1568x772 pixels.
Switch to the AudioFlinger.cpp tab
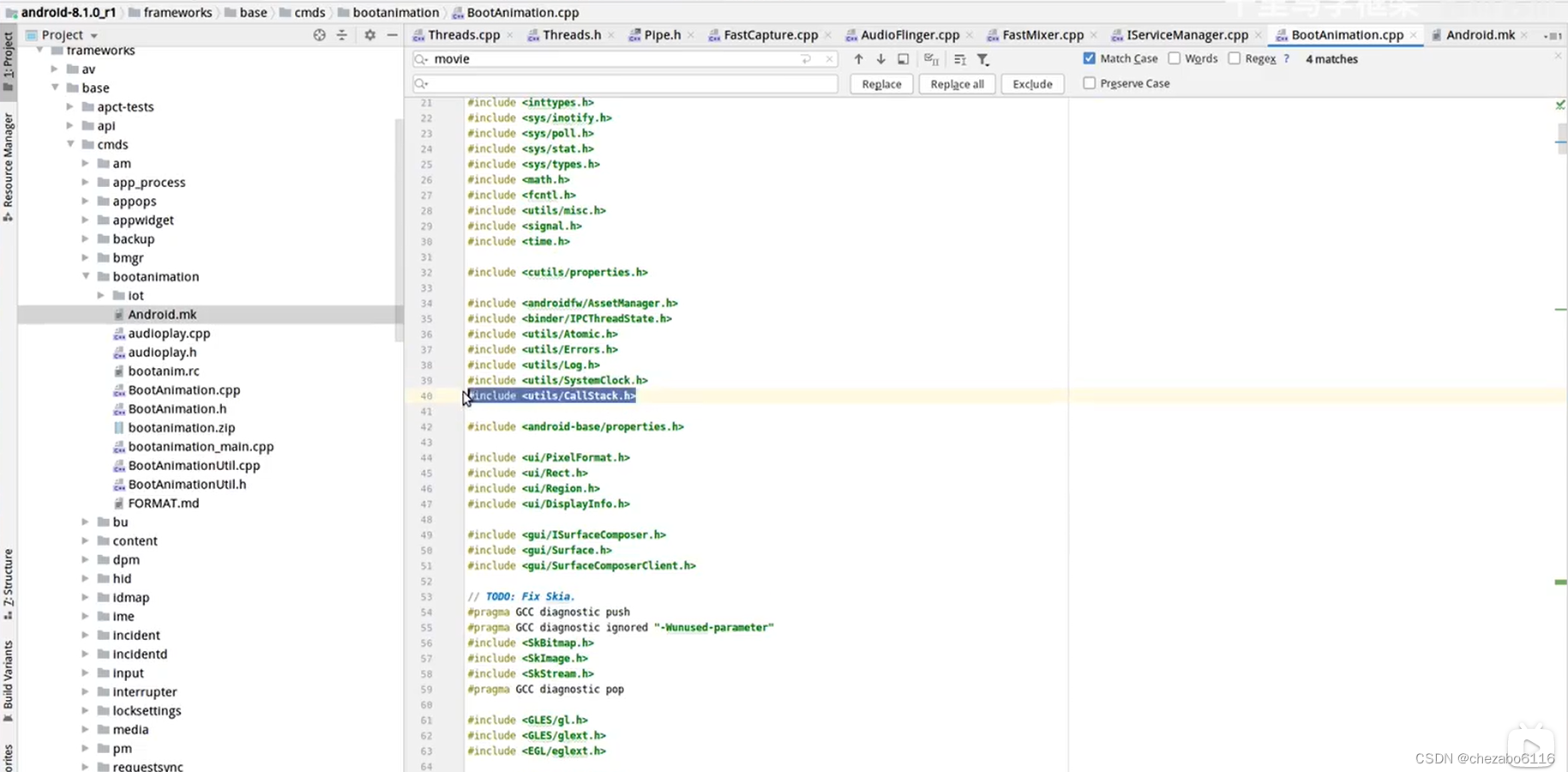tap(910, 35)
